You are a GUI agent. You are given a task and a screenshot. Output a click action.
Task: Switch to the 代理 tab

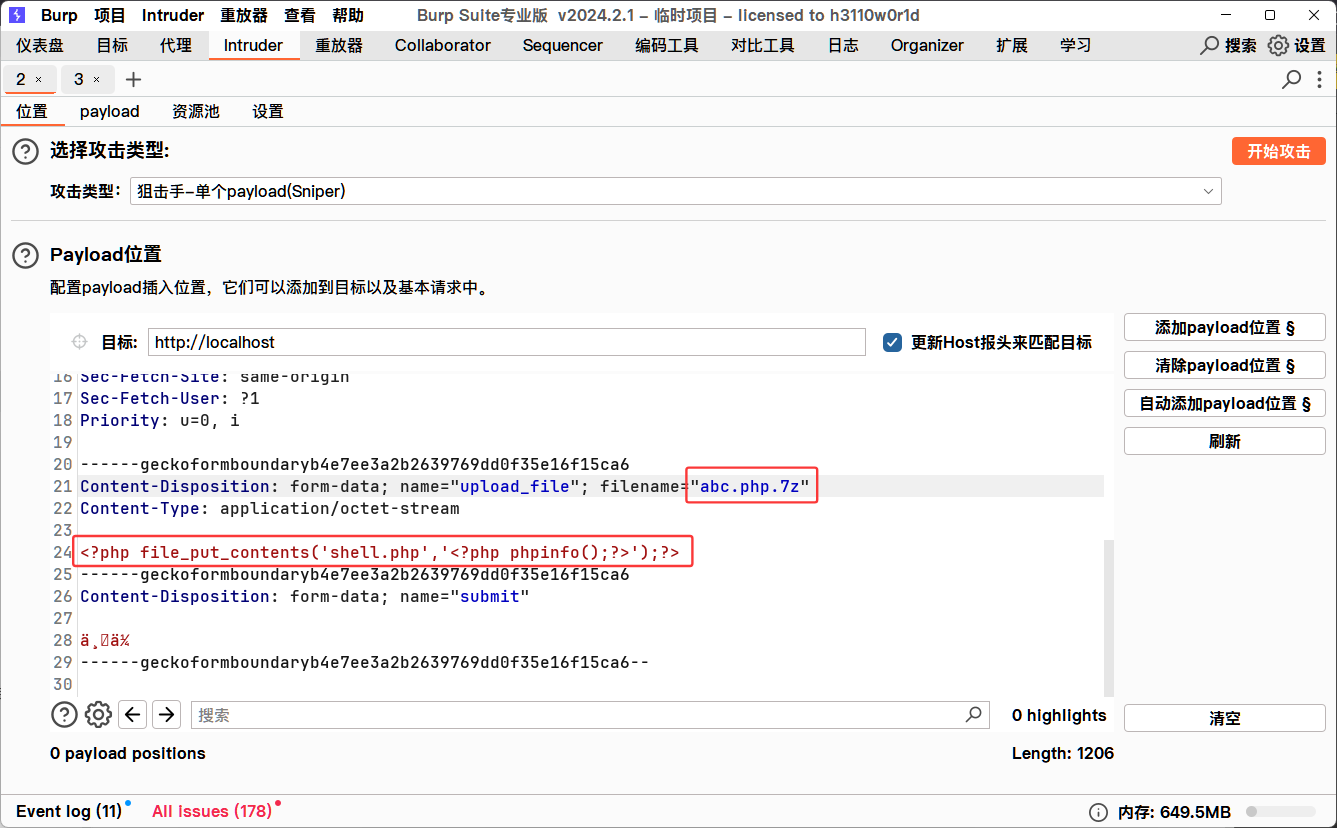[x=176, y=46]
